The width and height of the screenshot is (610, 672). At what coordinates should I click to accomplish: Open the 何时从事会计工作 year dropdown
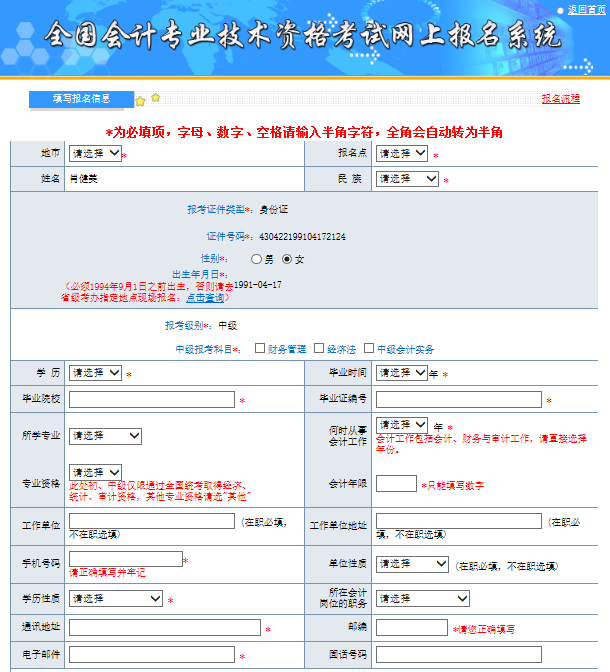click(402, 425)
